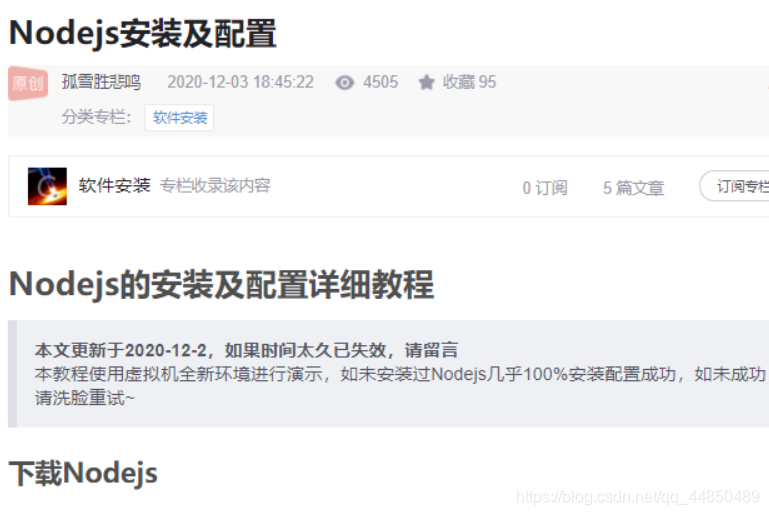This screenshot has height=515, width=769.
Task: Select the 软件安装 category tag
Action: click(x=179, y=118)
